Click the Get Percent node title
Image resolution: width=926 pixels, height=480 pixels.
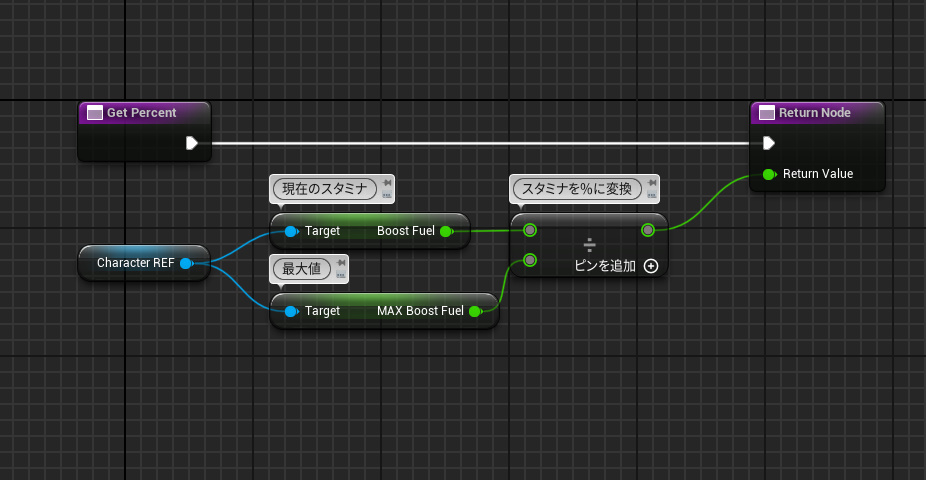[141, 113]
